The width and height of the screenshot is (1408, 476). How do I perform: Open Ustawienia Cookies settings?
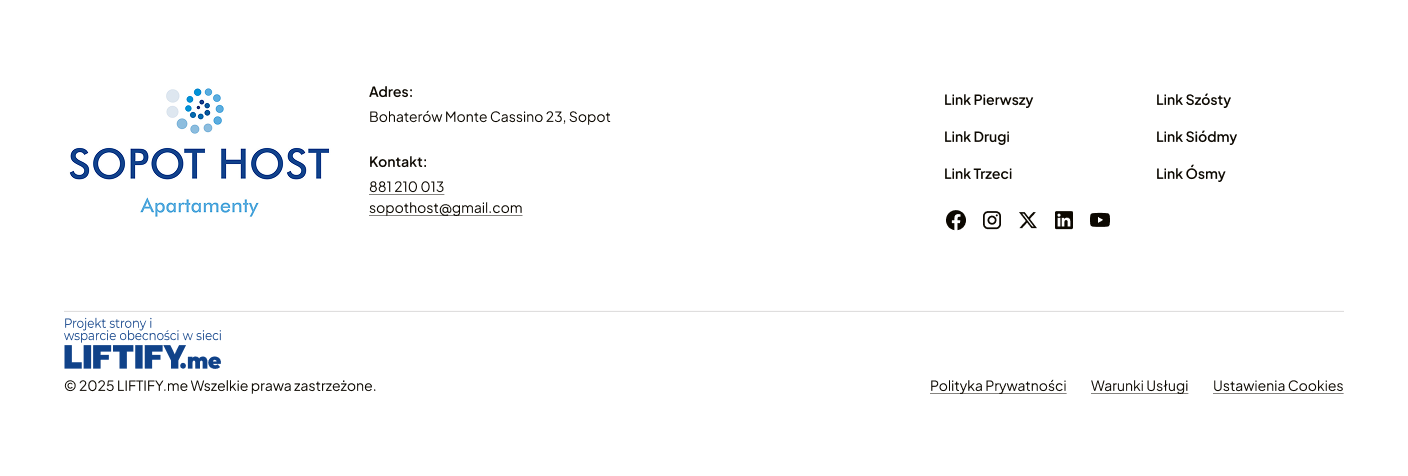(x=1277, y=386)
